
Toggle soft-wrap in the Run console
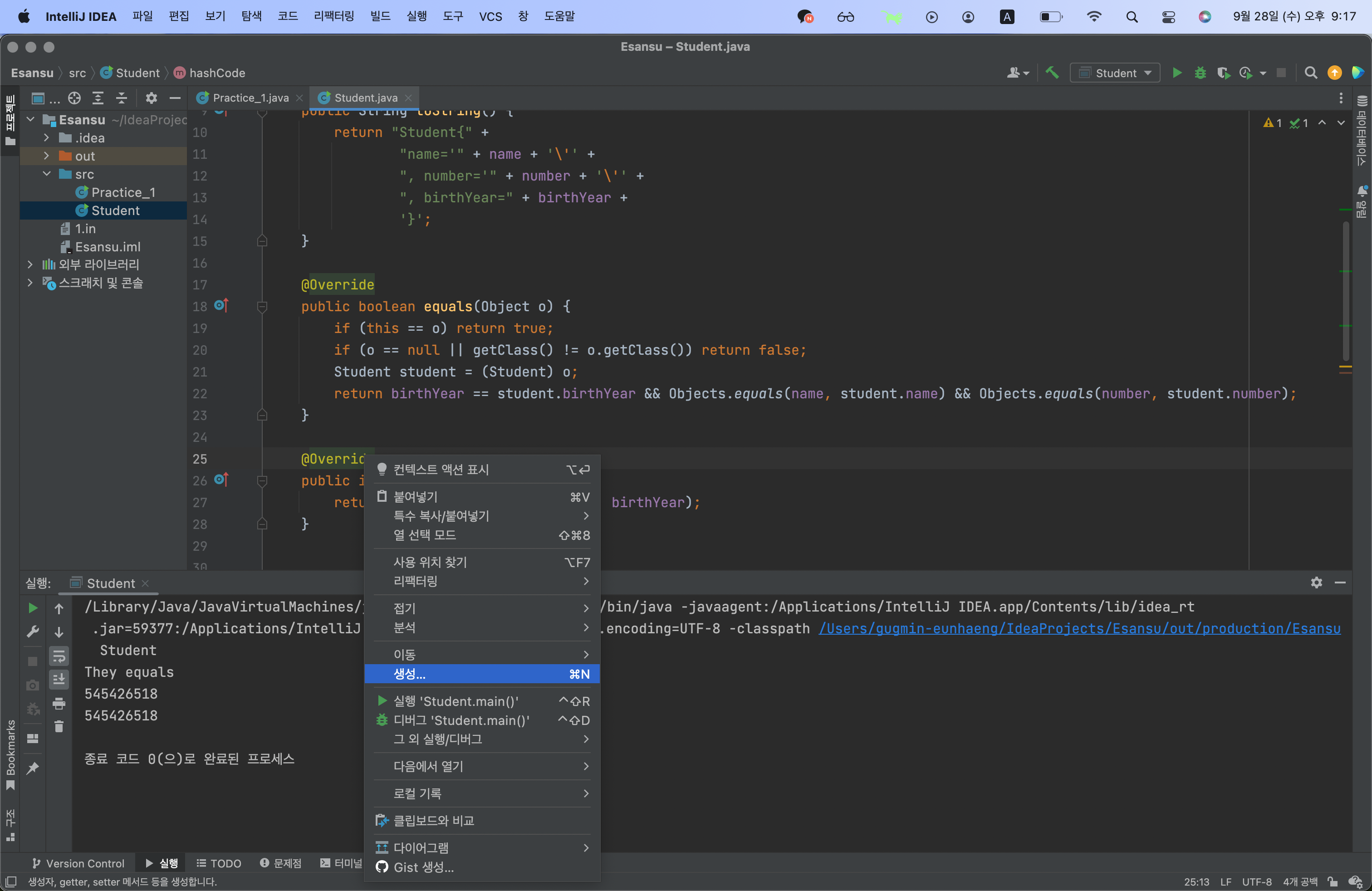point(59,656)
